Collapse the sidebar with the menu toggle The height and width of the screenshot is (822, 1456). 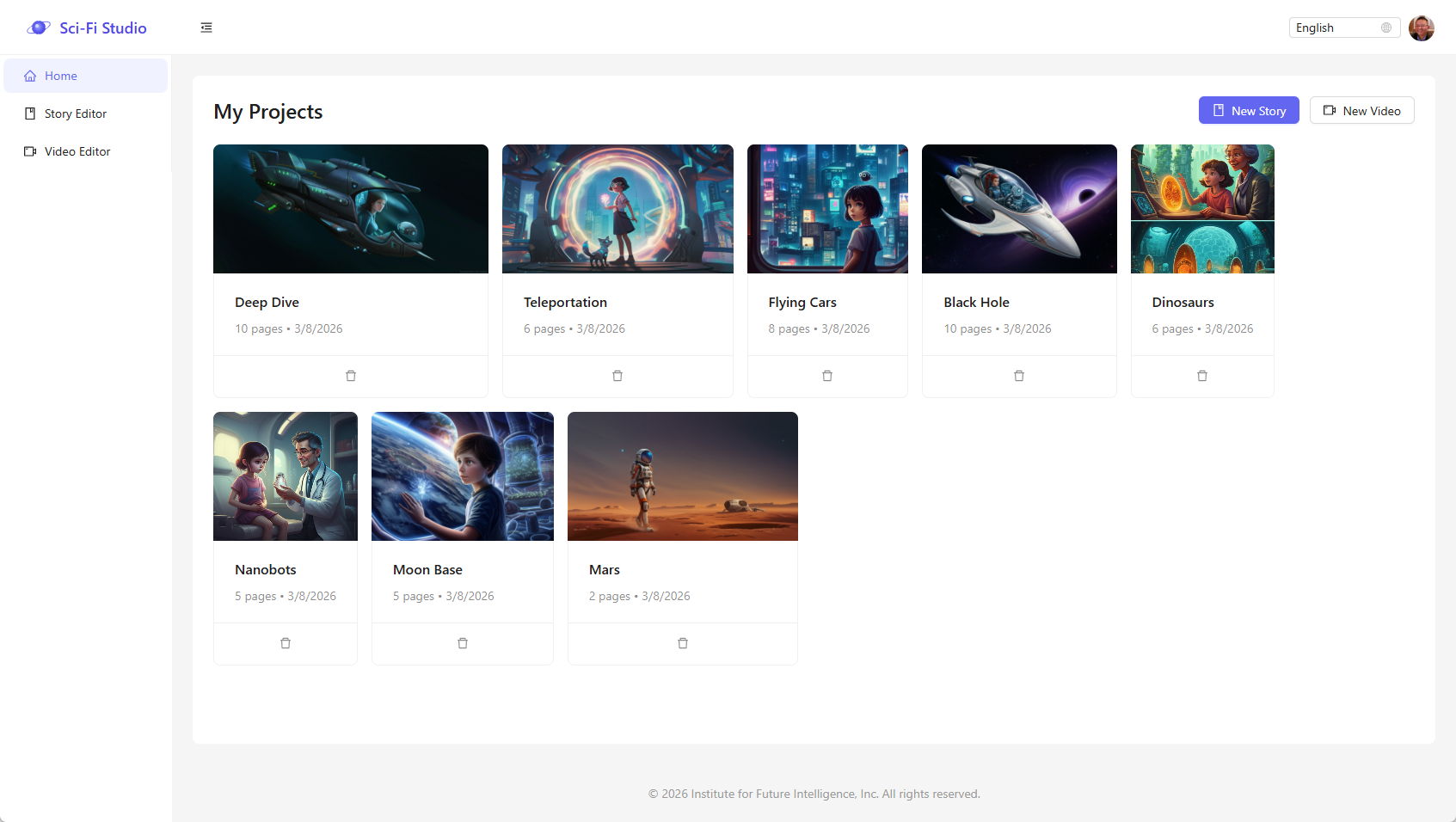(206, 28)
